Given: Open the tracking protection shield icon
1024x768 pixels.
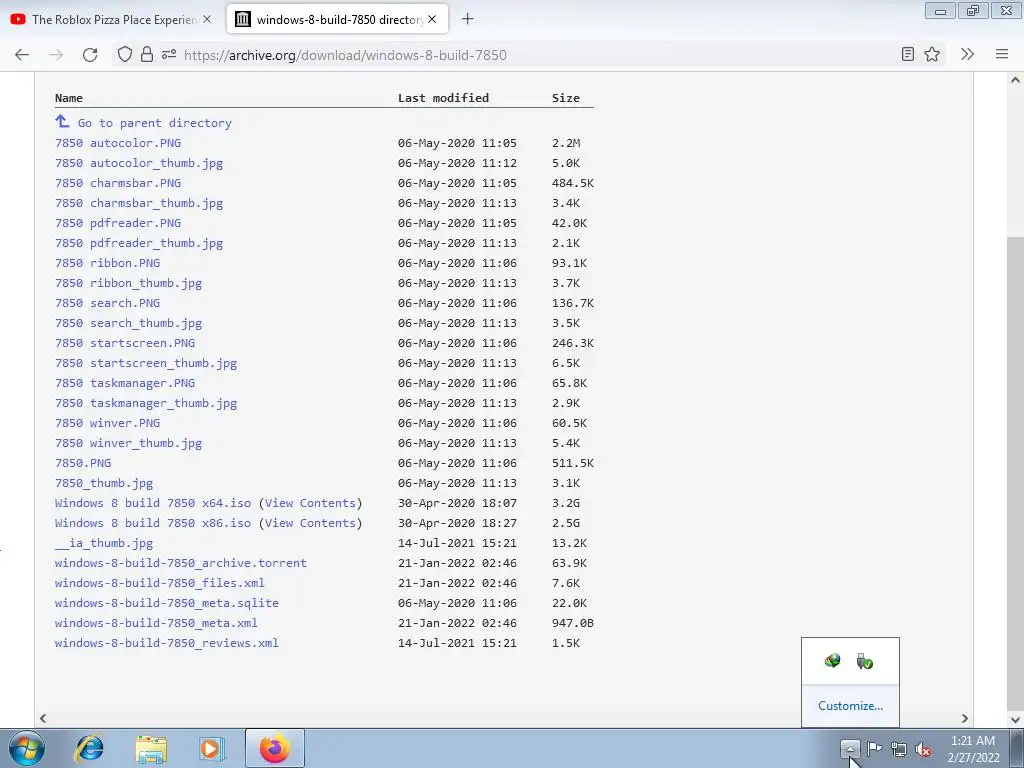Looking at the screenshot, I should [125, 55].
